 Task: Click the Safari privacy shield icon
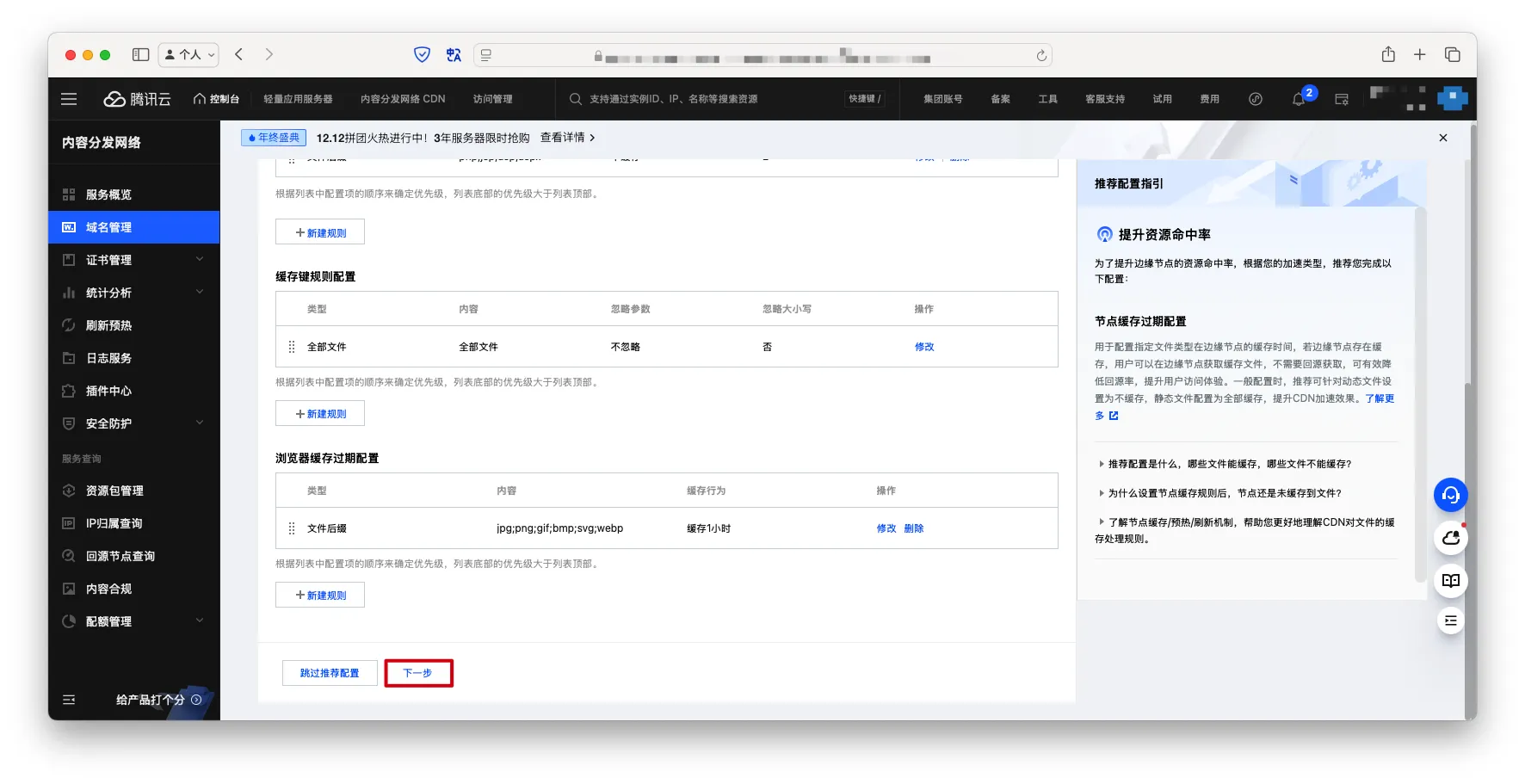tap(422, 55)
